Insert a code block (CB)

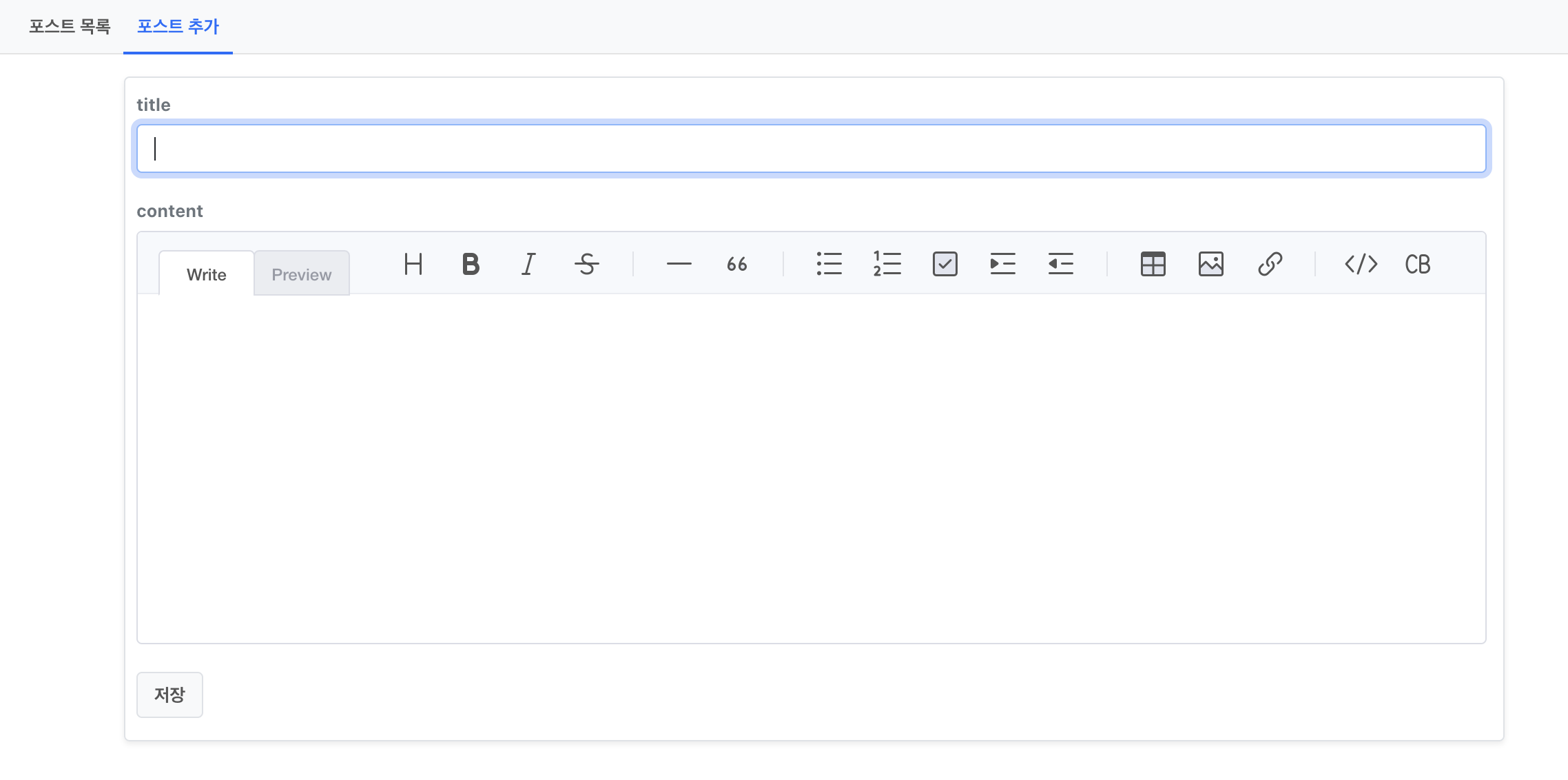pos(1418,264)
